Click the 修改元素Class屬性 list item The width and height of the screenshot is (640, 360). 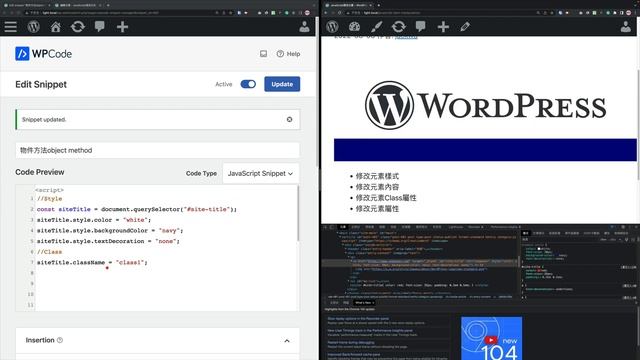tap(386, 198)
